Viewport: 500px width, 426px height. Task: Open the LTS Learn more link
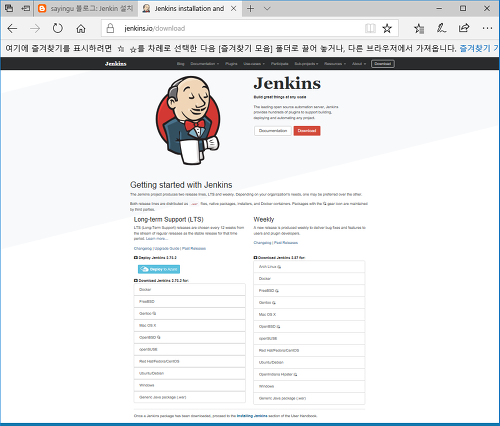(x=157, y=239)
